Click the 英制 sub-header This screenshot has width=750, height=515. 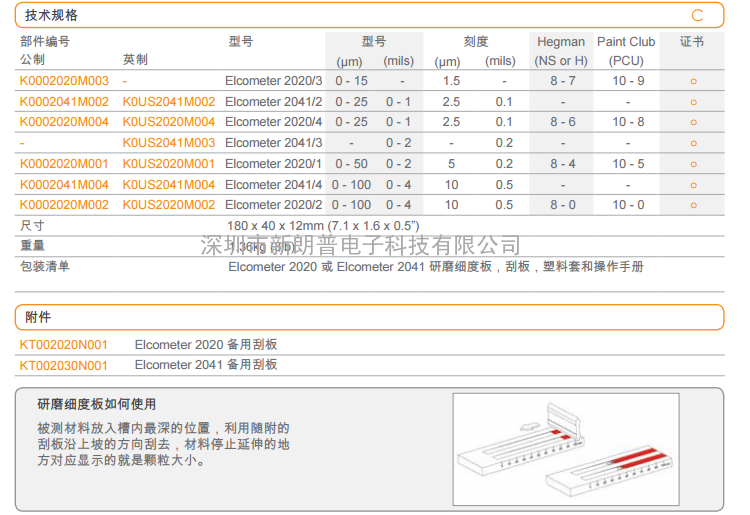pyautogui.click(x=135, y=60)
